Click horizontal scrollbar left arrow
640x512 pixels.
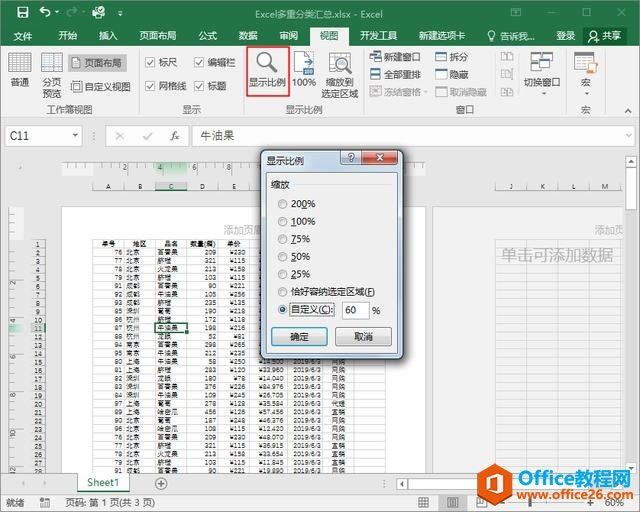(402, 484)
